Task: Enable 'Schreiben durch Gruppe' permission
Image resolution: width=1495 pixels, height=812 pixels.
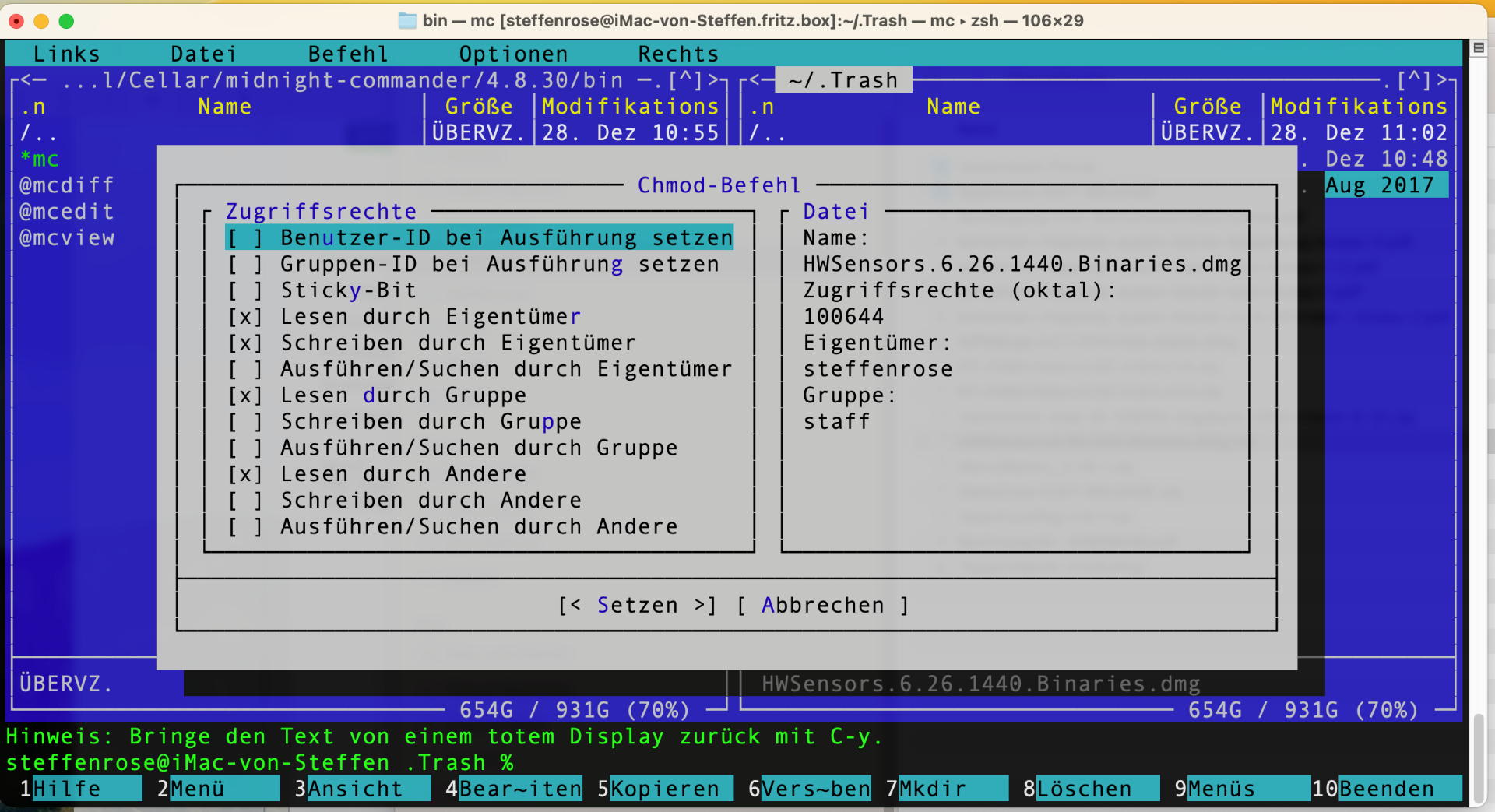Action: [244, 422]
